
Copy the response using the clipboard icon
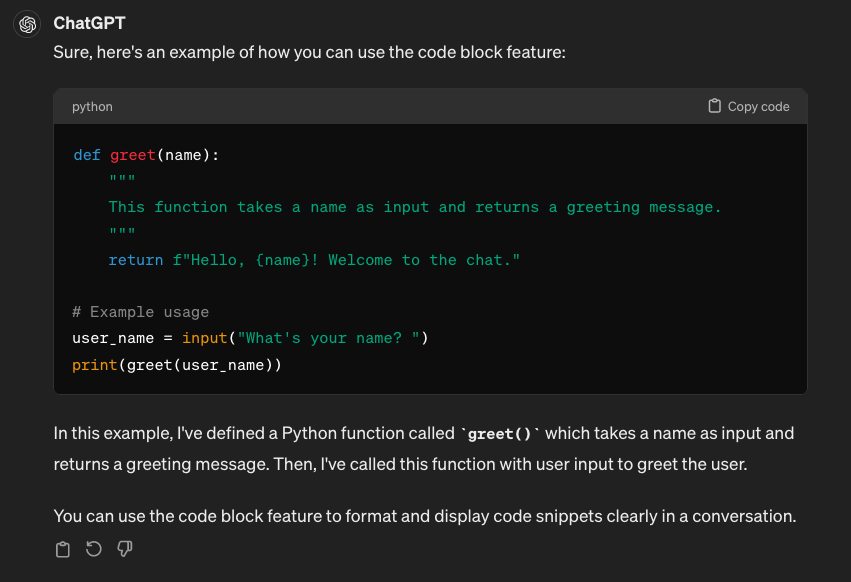click(x=62, y=549)
